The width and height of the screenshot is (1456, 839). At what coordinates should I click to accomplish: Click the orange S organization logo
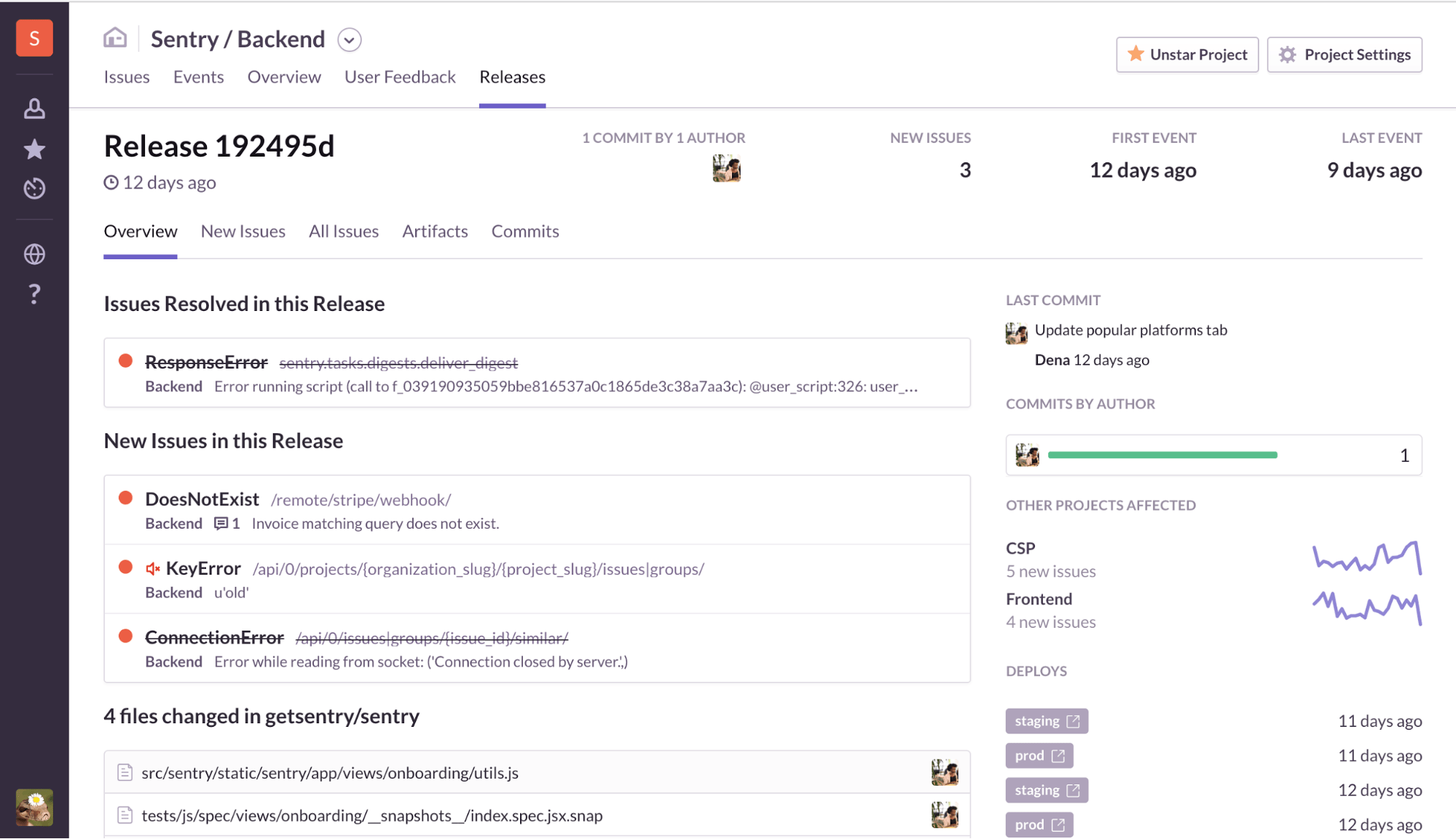(34, 38)
